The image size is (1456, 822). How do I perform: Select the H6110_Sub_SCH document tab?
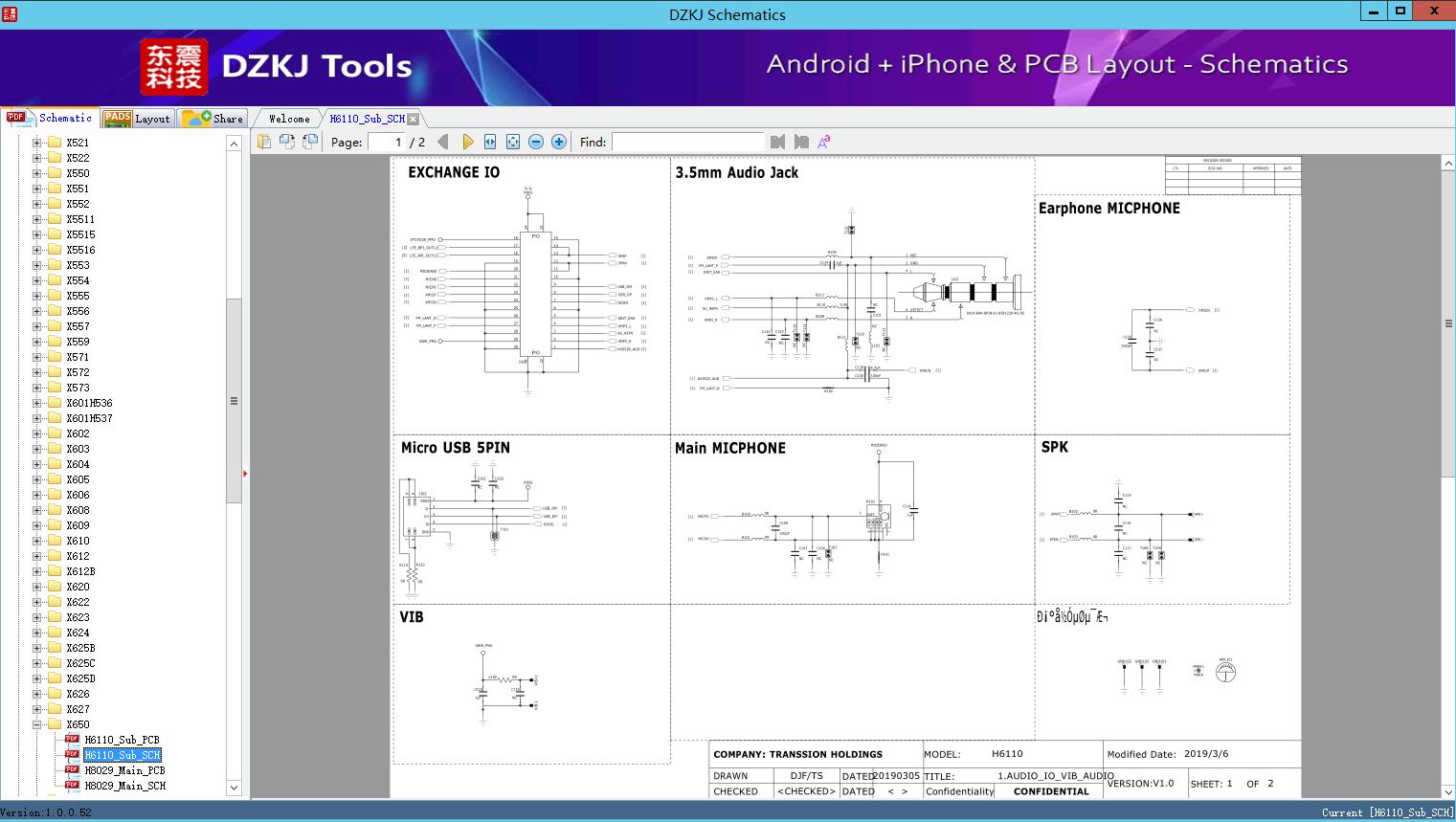tap(368, 119)
